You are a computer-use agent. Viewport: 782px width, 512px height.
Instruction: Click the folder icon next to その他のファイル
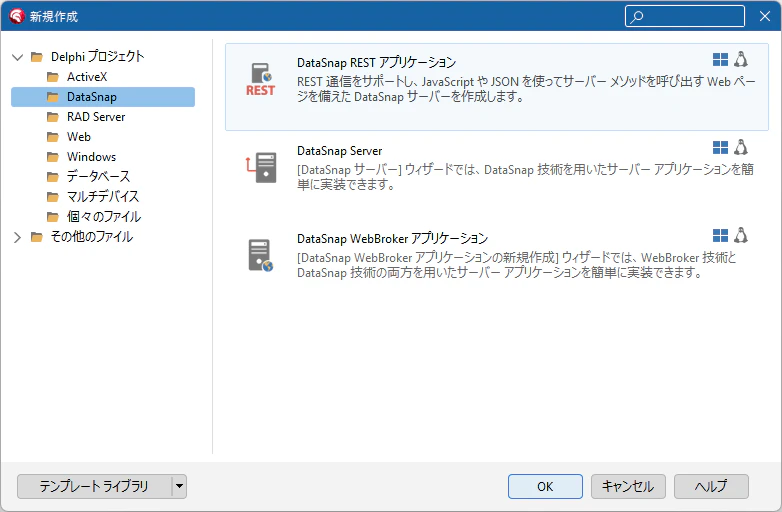click(x=36, y=237)
